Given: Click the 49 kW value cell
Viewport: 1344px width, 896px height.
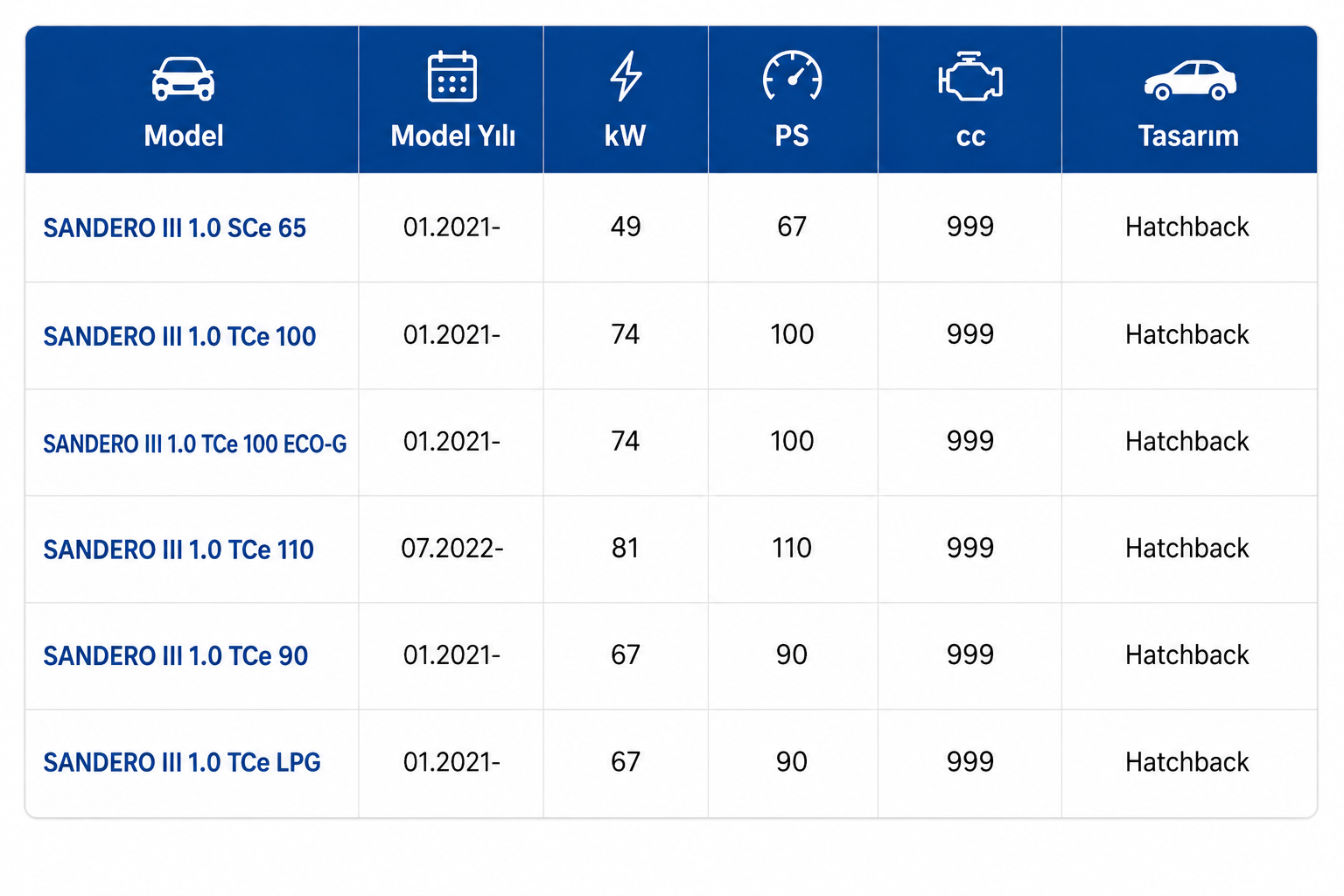Looking at the screenshot, I should [x=626, y=227].
